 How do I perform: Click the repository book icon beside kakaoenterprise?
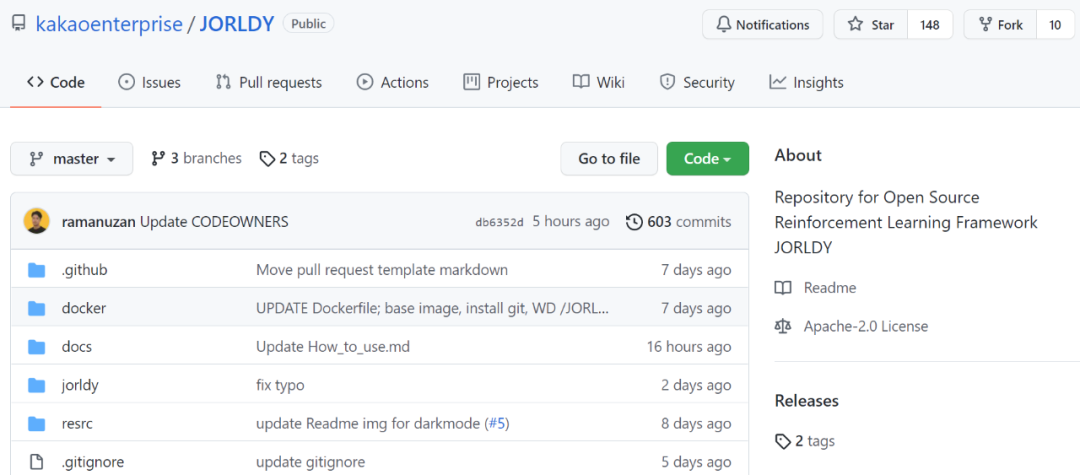[x=19, y=25]
